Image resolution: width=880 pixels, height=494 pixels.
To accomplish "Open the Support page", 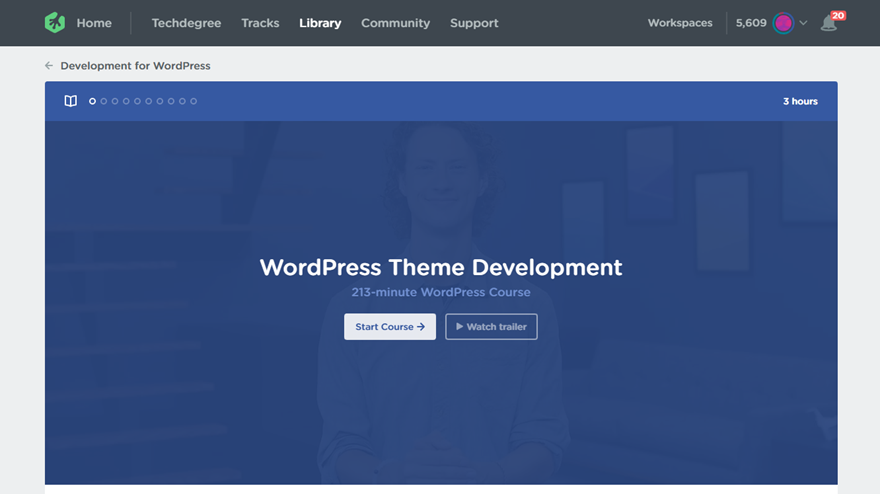I will pos(474,23).
